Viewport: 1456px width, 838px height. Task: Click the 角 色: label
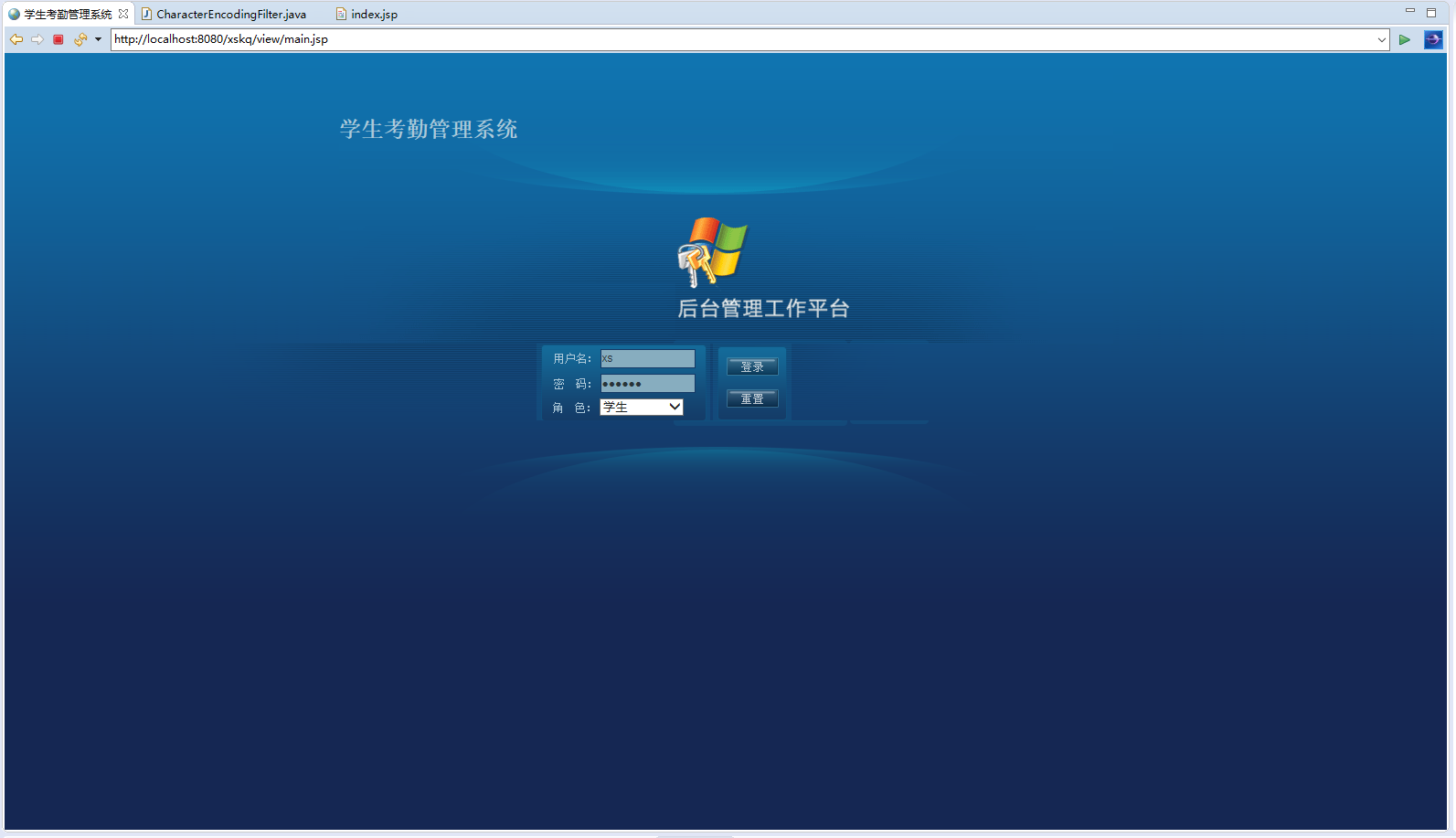(x=572, y=408)
